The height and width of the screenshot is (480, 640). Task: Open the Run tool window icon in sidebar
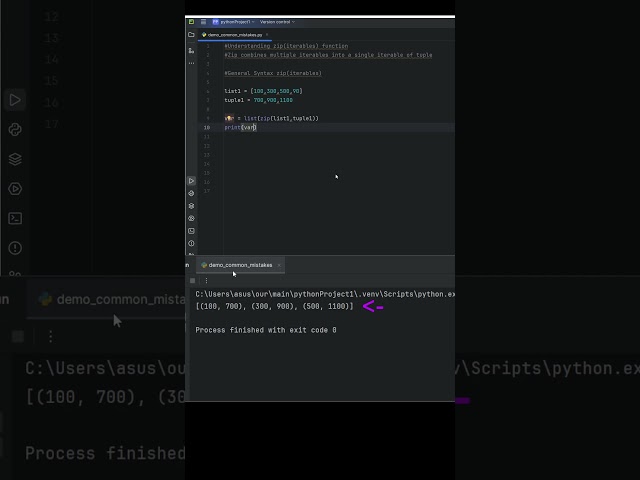point(191,181)
